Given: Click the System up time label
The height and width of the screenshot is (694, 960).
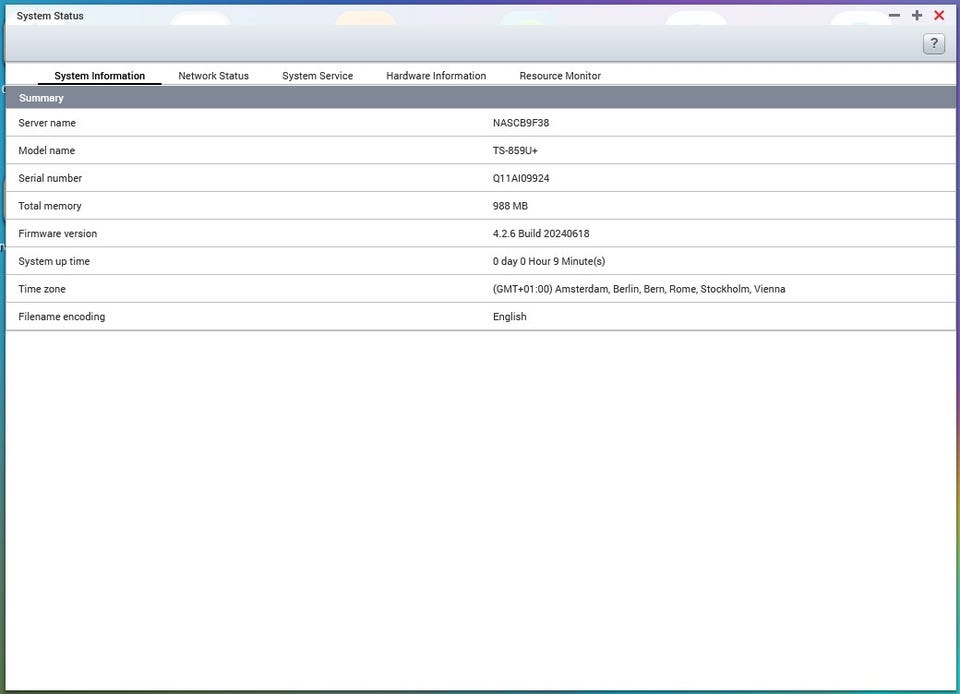Looking at the screenshot, I should click(54, 261).
